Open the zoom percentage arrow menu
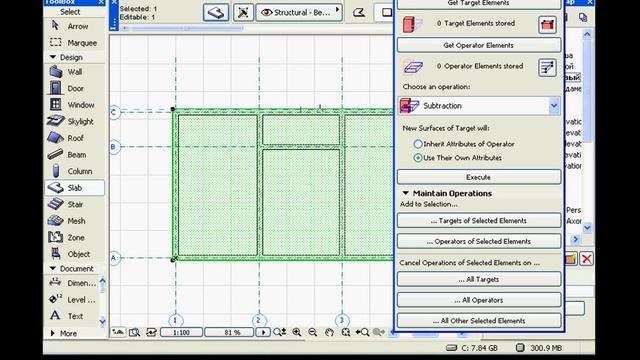 click(x=263, y=332)
